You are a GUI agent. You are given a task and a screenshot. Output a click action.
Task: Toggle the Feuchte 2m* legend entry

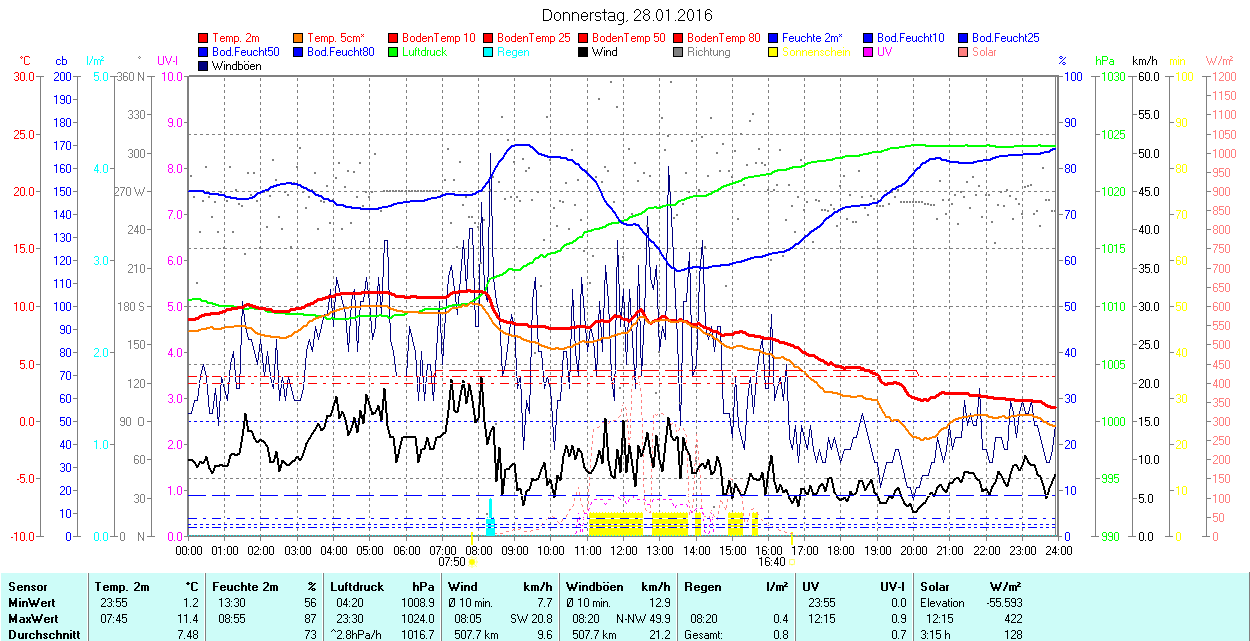coord(811,38)
